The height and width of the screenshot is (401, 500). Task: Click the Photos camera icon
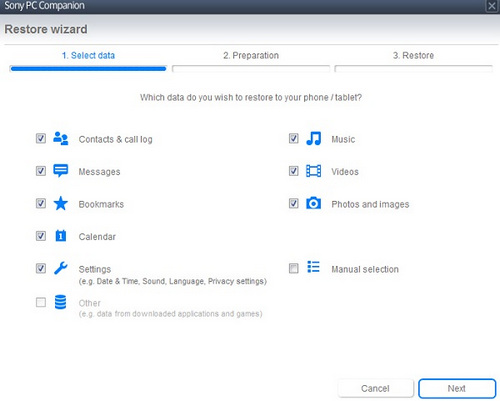click(313, 203)
